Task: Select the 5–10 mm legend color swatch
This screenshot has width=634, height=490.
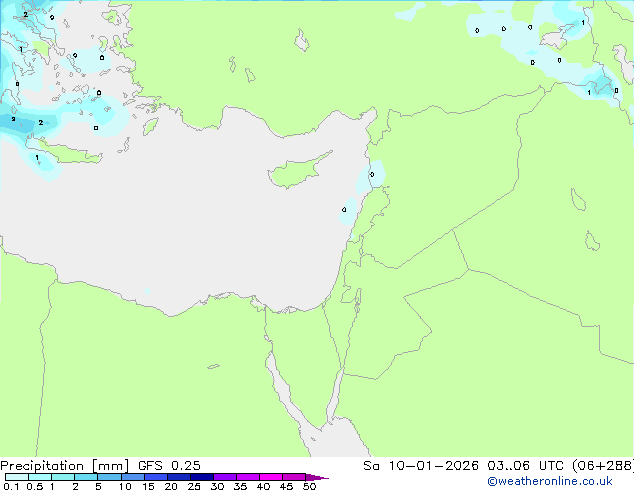Action: click(110, 477)
